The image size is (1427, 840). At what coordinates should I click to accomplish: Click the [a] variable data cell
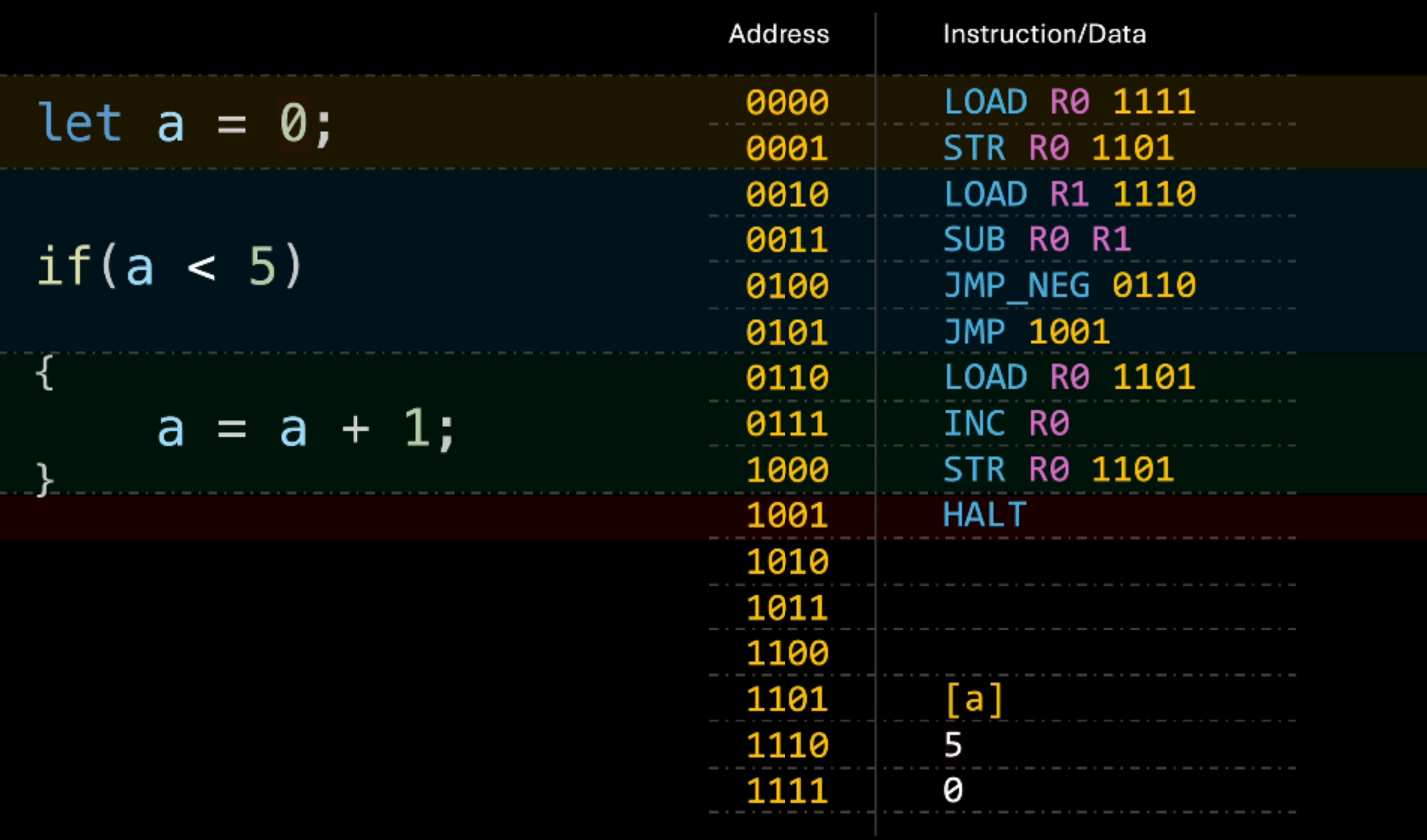pyautogui.click(x=973, y=699)
